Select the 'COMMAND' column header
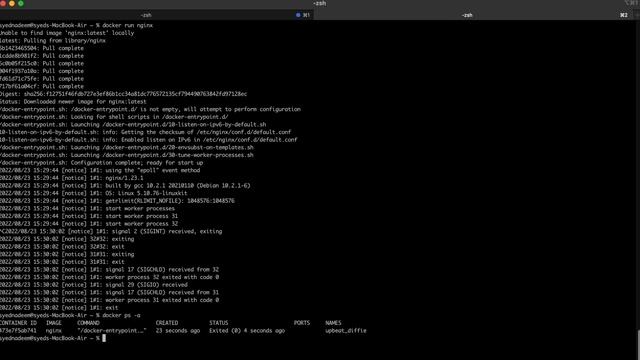The image size is (640, 360). pos(89,323)
